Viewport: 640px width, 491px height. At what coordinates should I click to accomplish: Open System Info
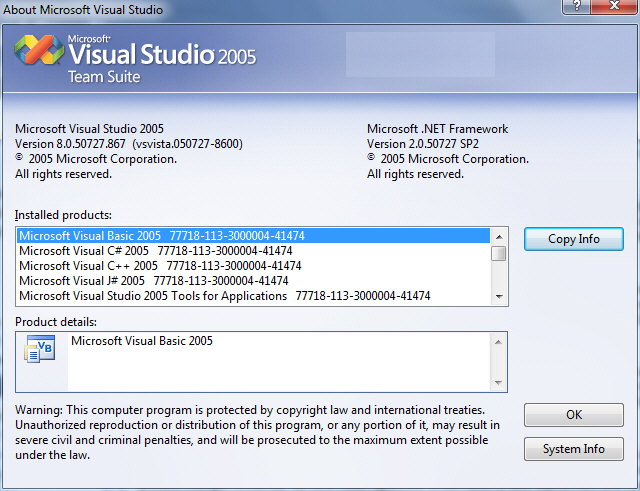pos(573,449)
